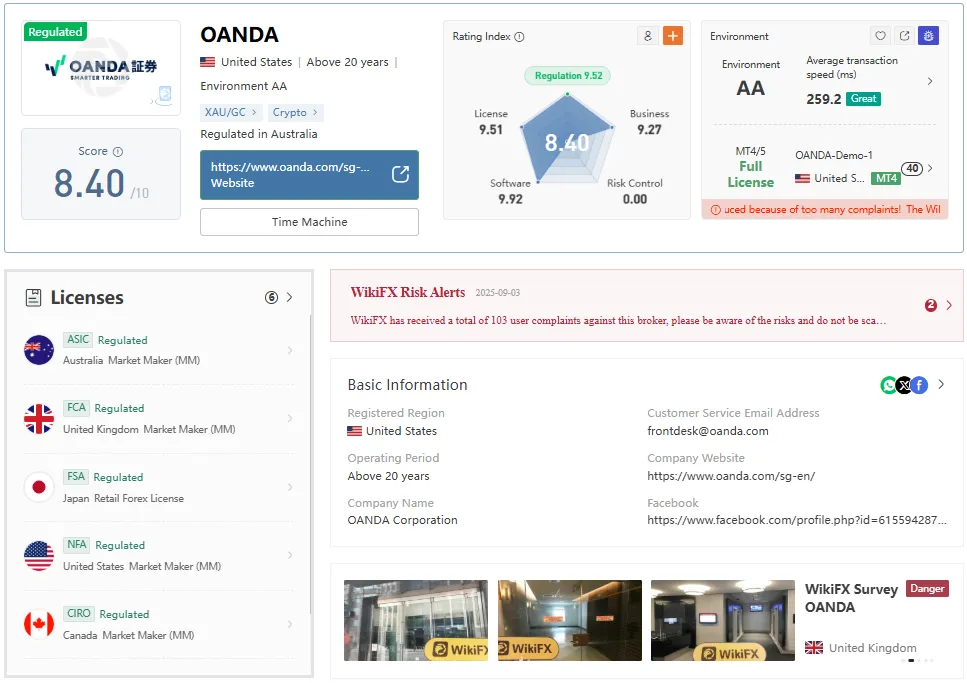Open company website link in Basic Information
This screenshot has width=967, height=683.
click(731, 476)
